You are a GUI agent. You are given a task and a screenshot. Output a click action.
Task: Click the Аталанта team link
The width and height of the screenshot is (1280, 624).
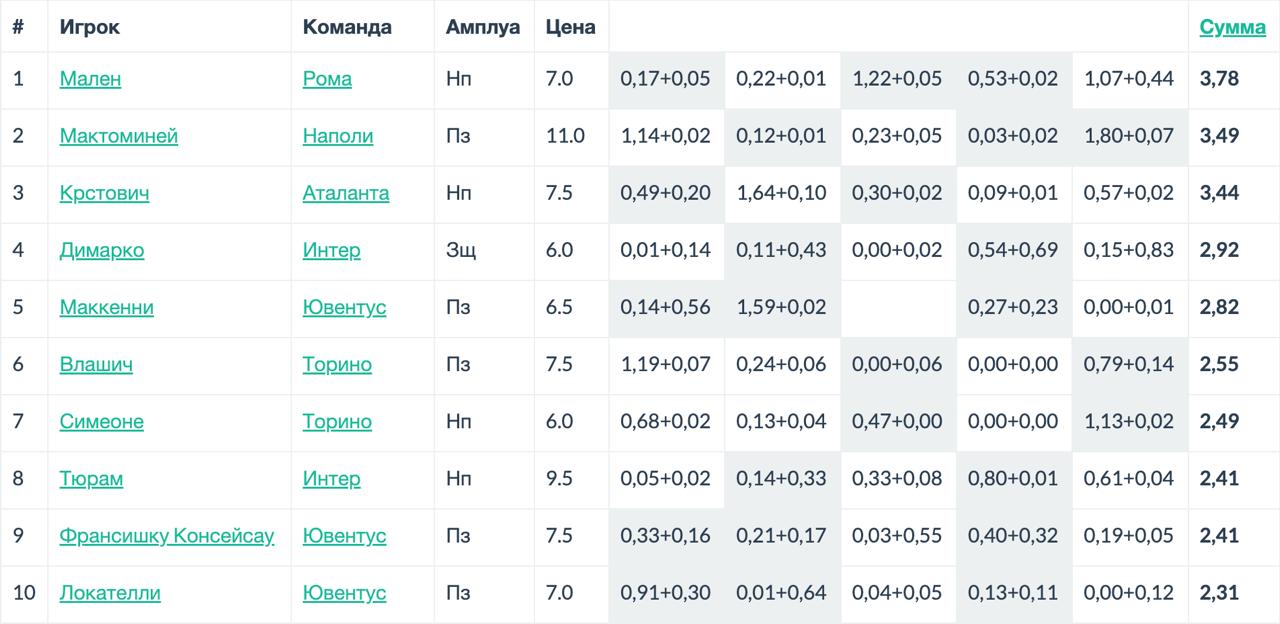click(x=346, y=193)
